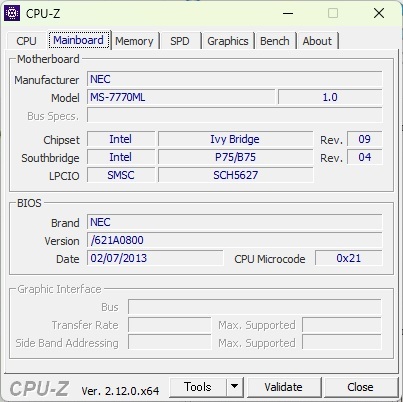Image resolution: width=403 pixels, height=402 pixels.
Task: Open the About tab
Action: (x=317, y=41)
